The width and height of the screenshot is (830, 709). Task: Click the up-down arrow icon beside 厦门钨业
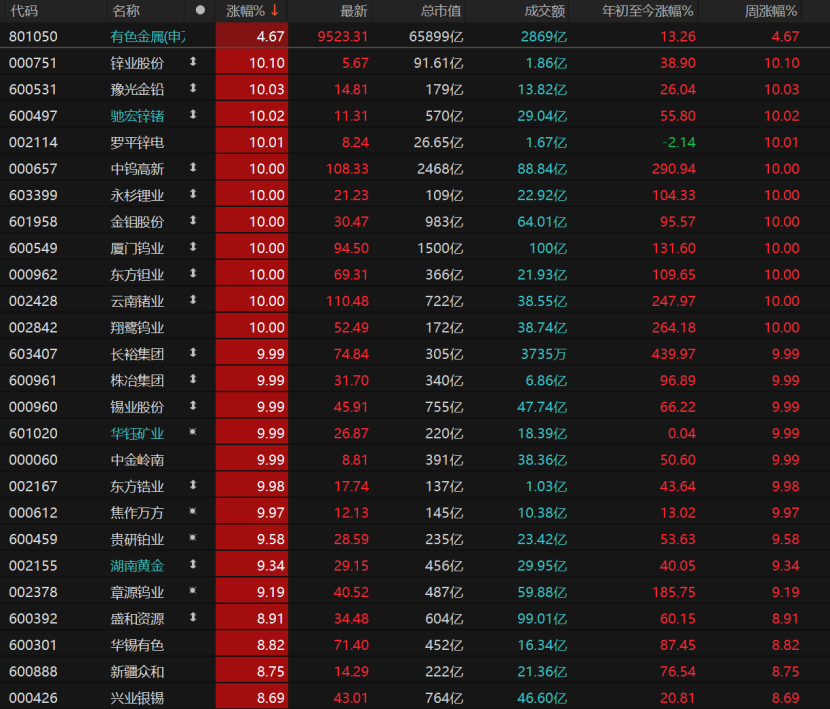(193, 247)
